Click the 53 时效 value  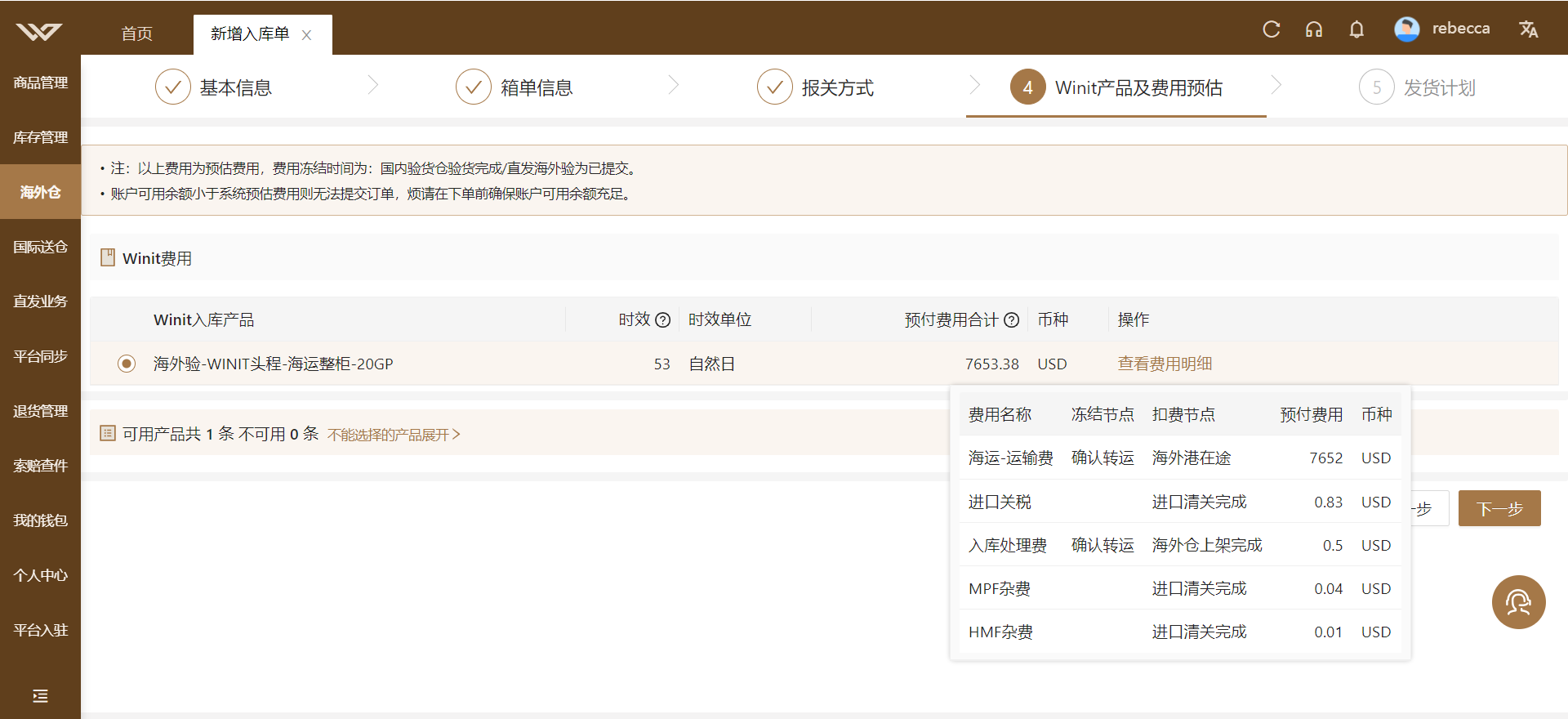[662, 364]
